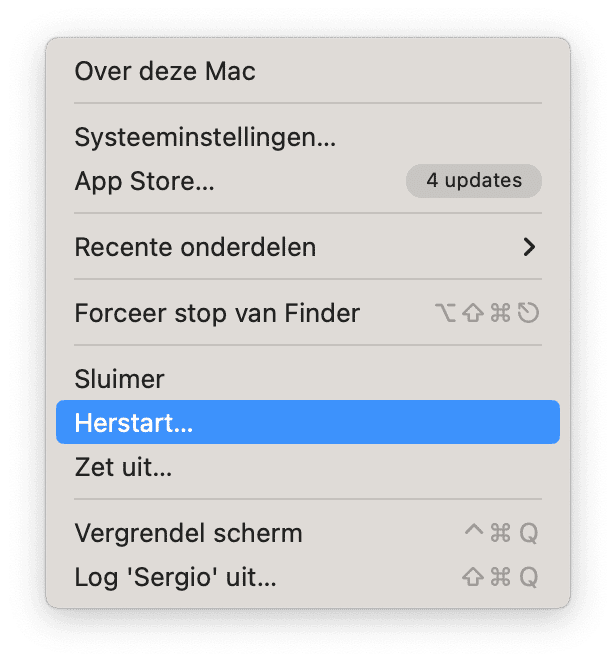Select Forceer stop van Finder

click(x=217, y=313)
